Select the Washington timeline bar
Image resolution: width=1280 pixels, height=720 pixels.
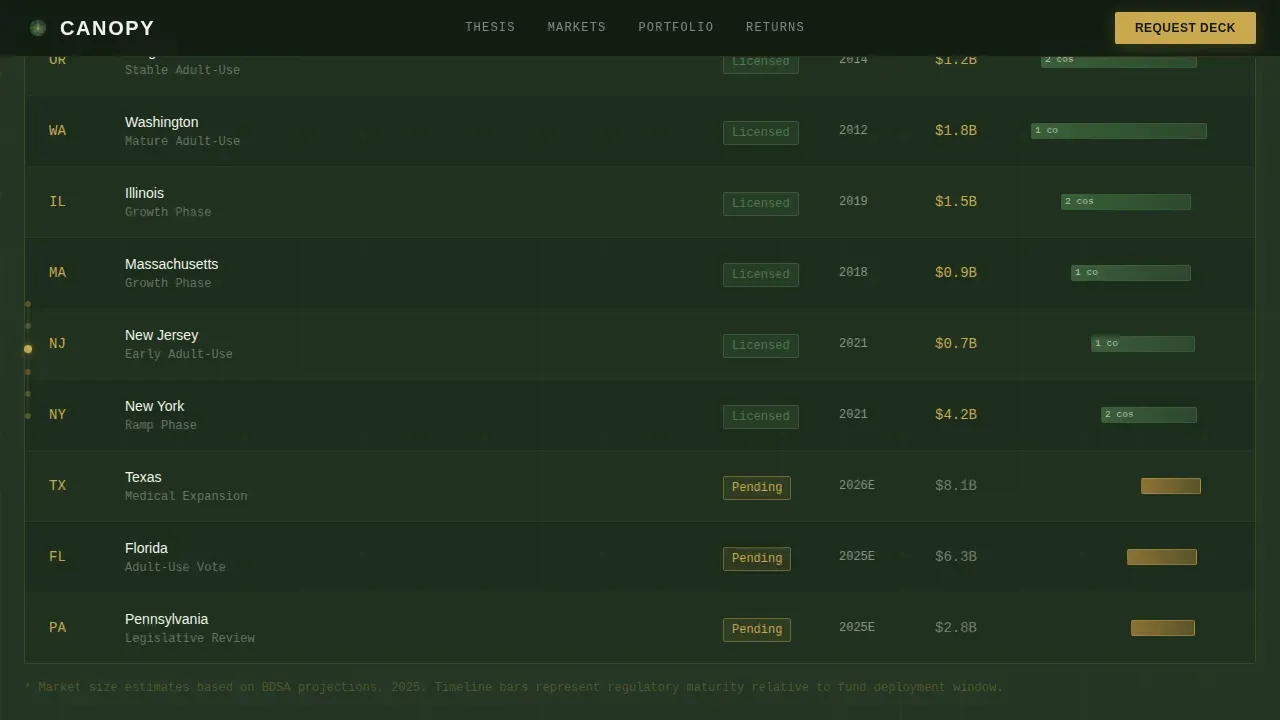pyautogui.click(x=1119, y=131)
